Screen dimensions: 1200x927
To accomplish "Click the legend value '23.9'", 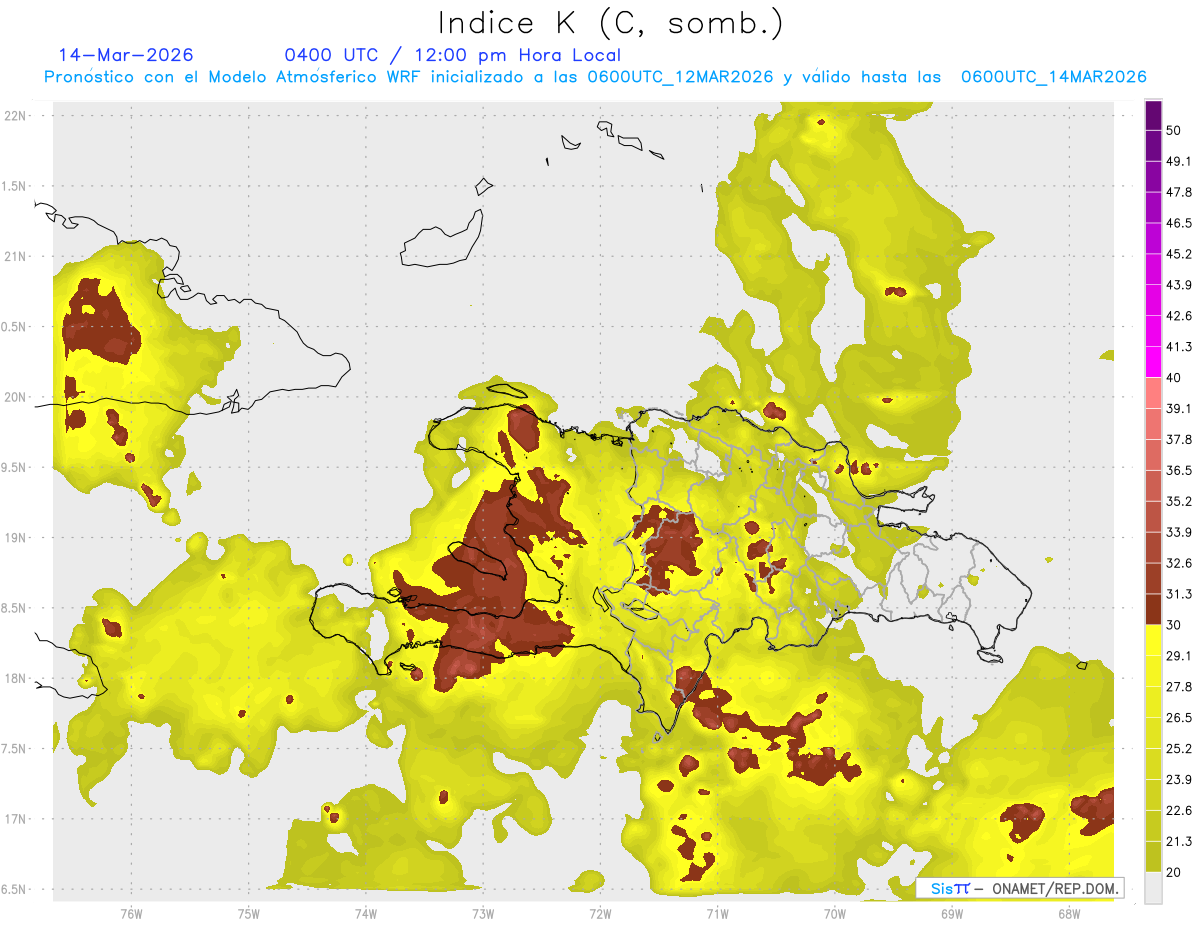I will pyautogui.click(x=1179, y=779).
